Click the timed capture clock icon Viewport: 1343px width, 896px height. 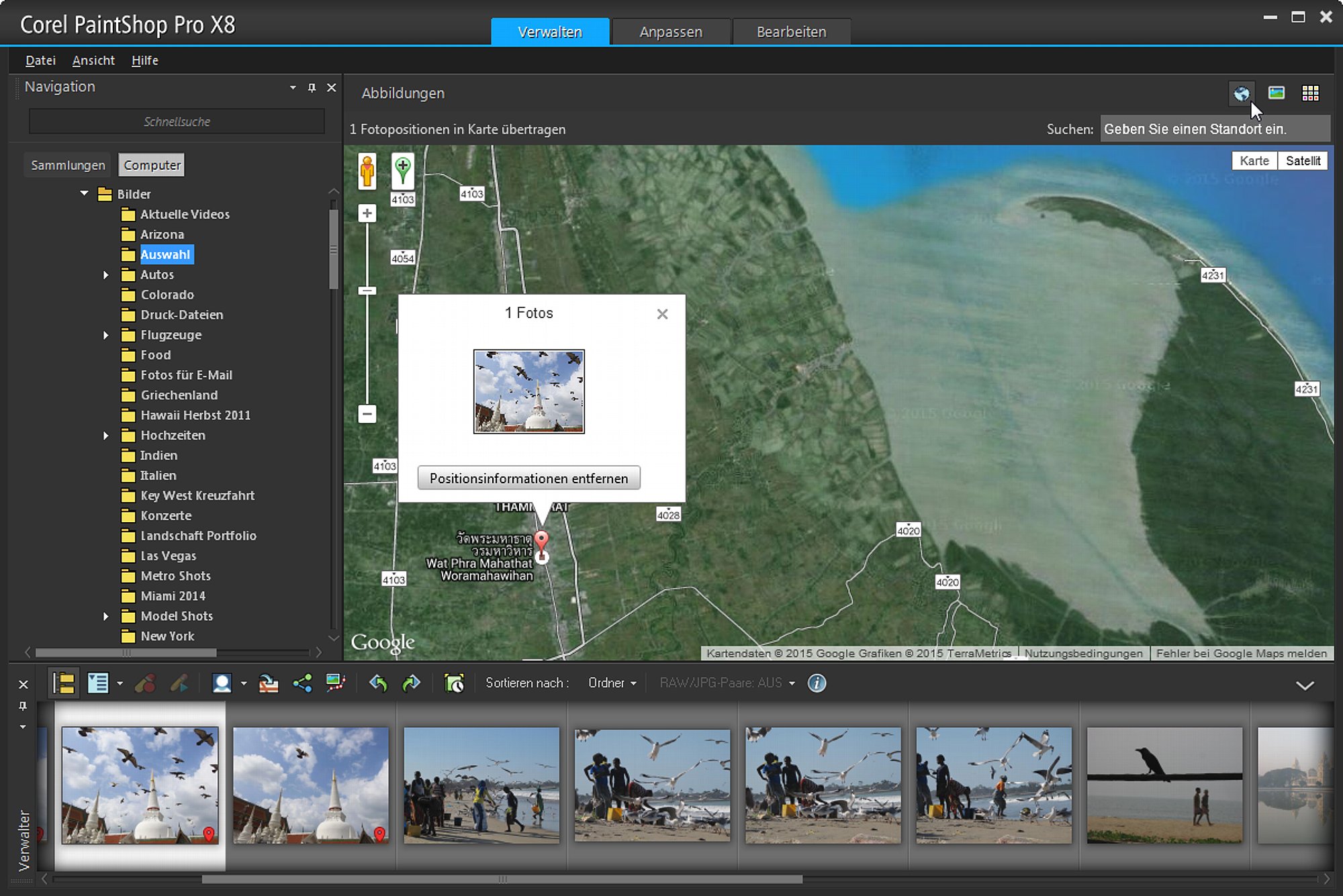coord(455,683)
